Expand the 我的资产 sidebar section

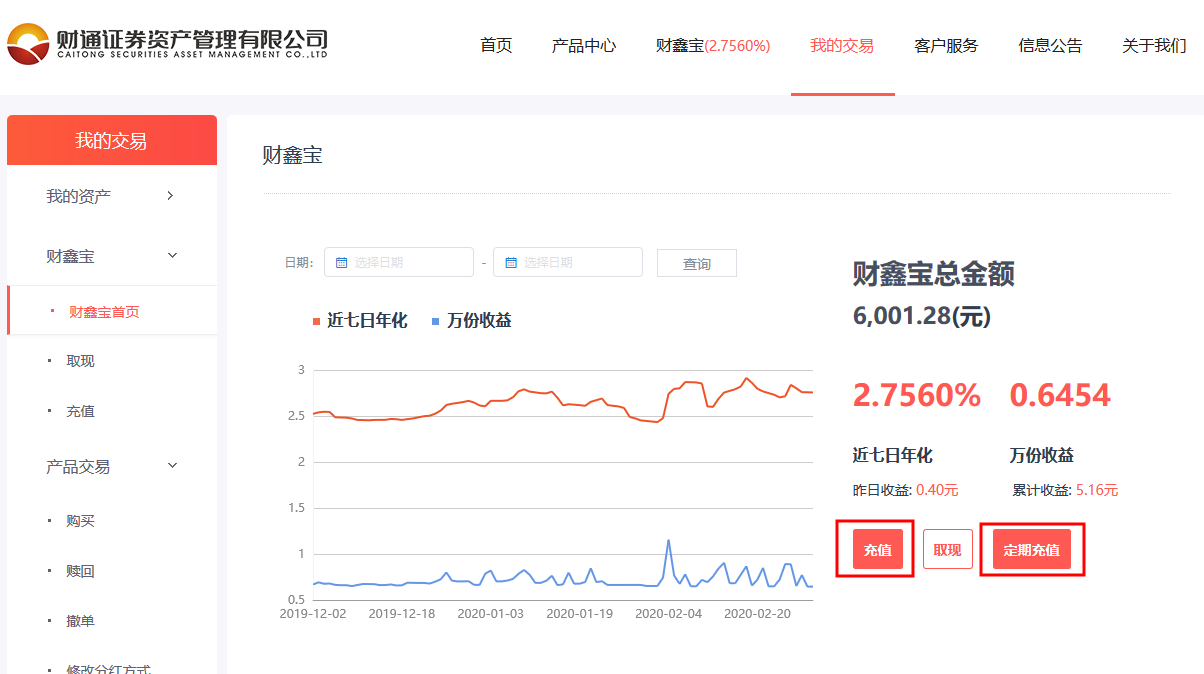(x=112, y=196)
